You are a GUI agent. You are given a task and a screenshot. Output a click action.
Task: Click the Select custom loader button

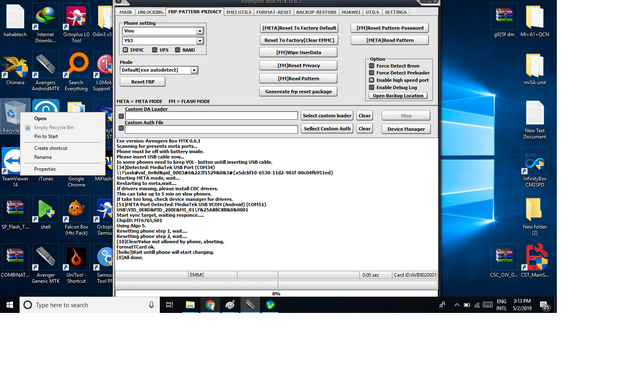coord(327,116)
